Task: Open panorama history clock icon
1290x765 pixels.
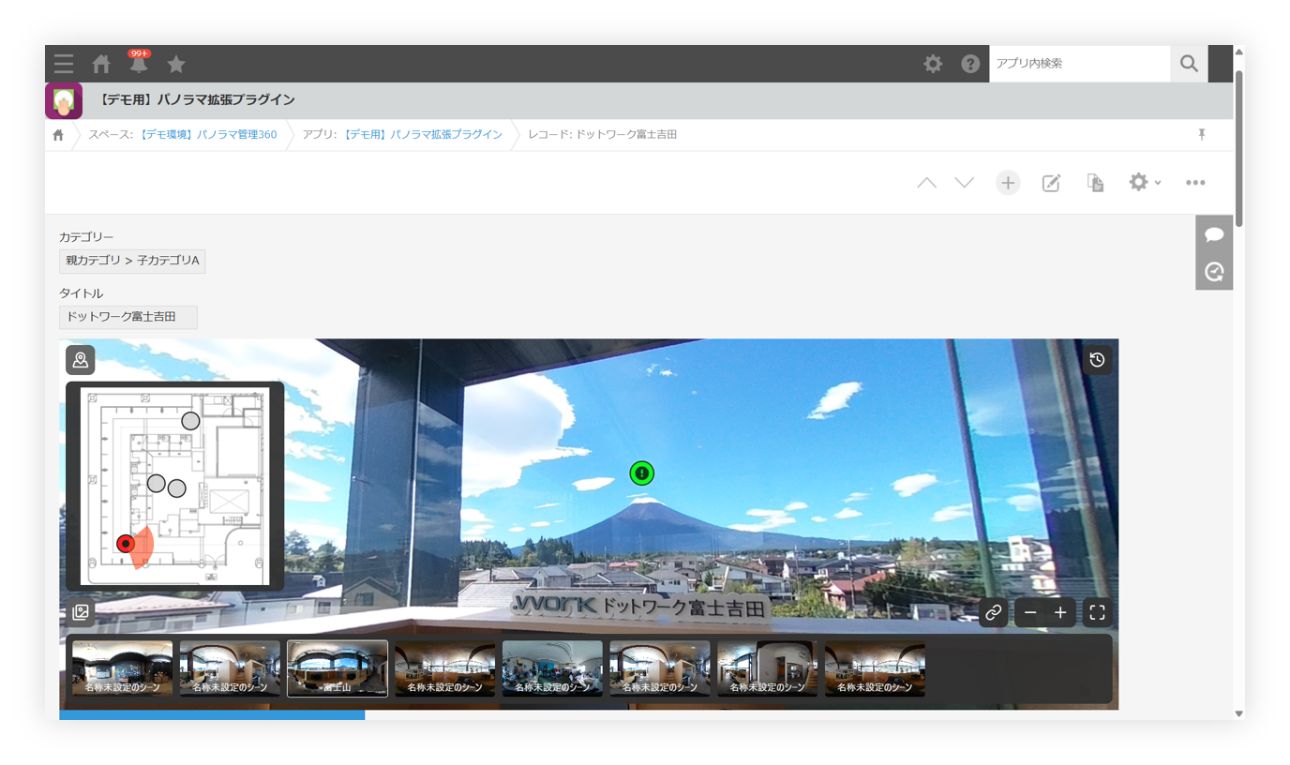Action: coord(1097,360)
